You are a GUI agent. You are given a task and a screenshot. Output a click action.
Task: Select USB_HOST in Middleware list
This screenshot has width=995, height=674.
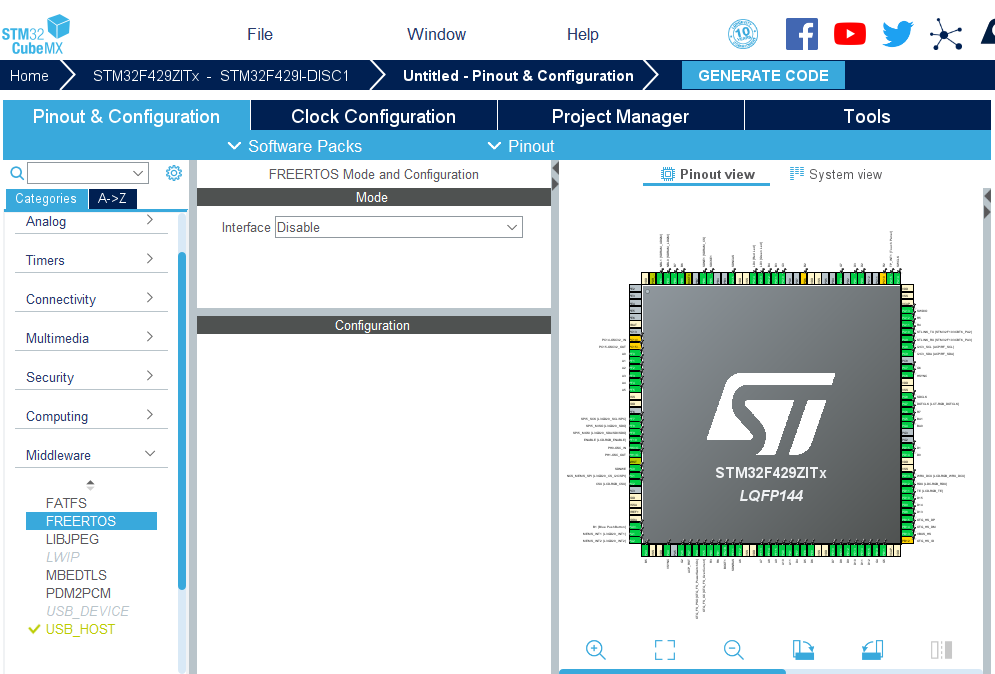click(80, 630)
